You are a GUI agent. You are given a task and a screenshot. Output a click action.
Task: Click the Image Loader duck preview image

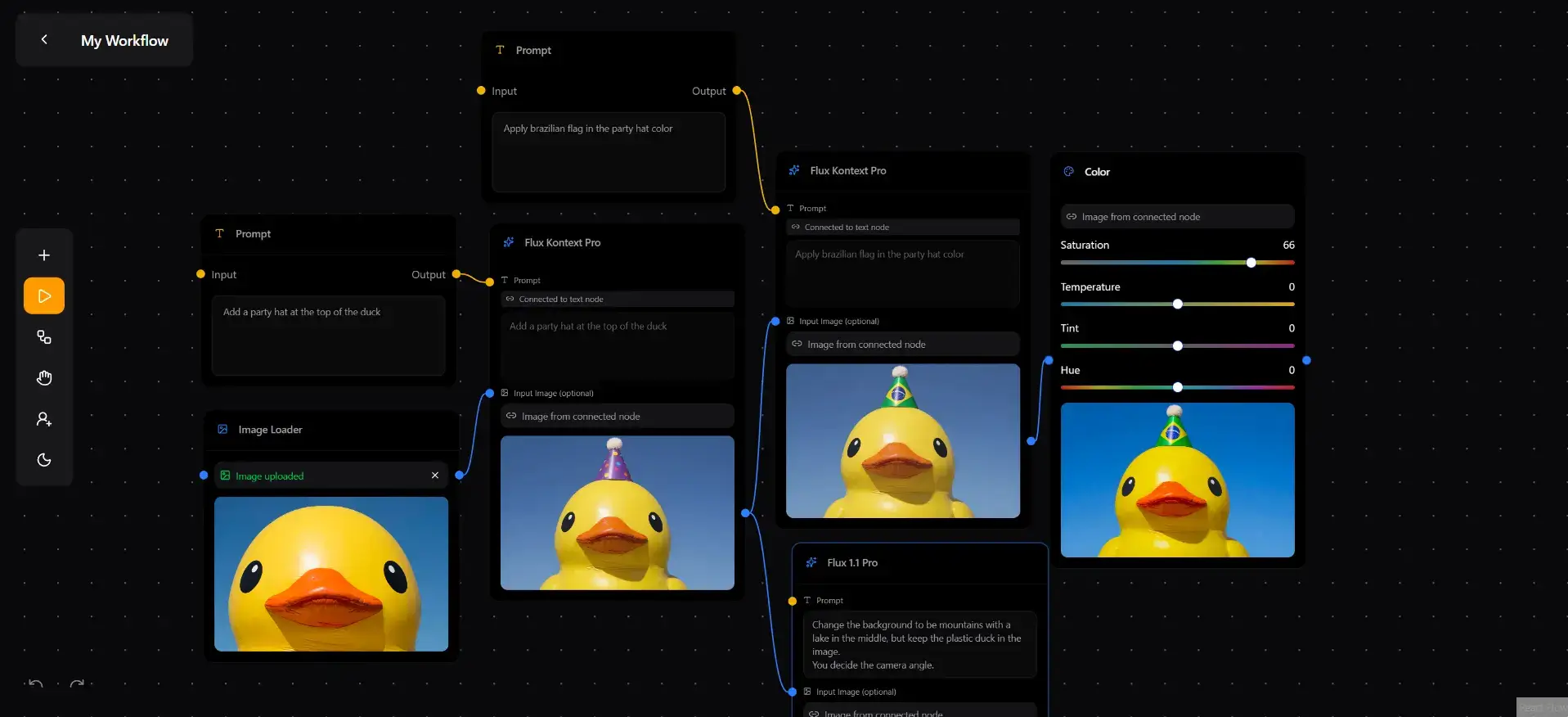[331, 574]
